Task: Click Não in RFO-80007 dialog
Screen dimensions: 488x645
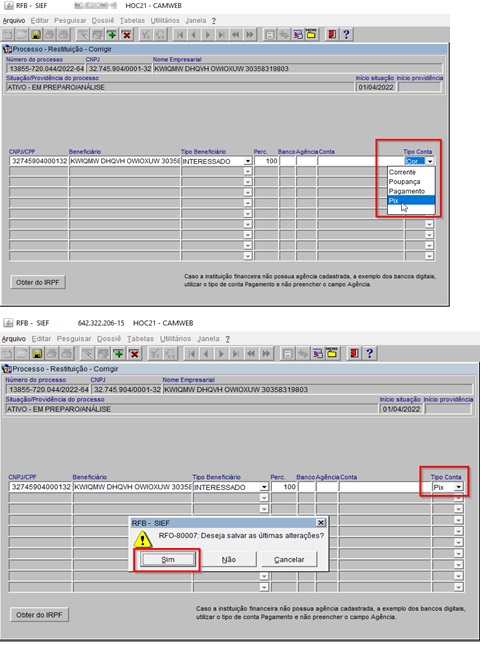Action: click(228, 559)
